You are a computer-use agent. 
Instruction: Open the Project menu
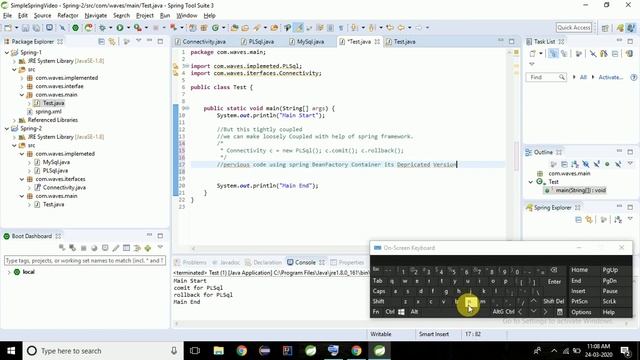(144, 16)
